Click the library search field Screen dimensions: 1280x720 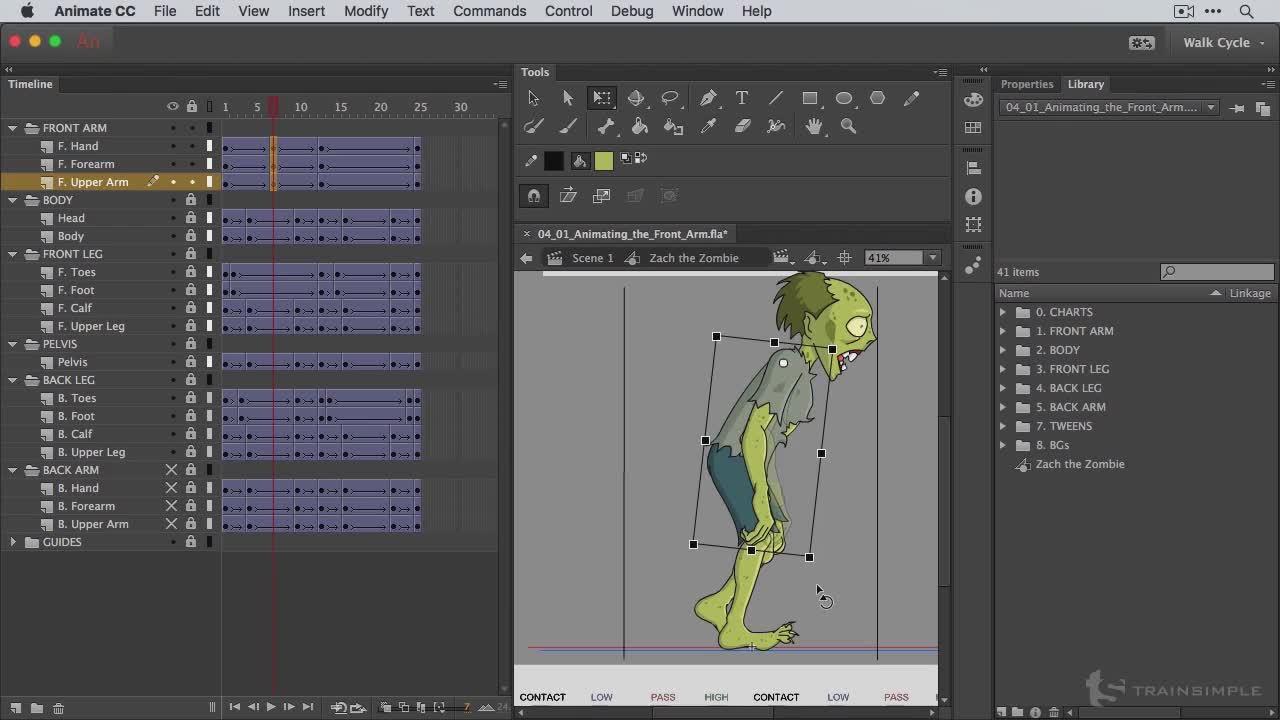point(1218,272)
